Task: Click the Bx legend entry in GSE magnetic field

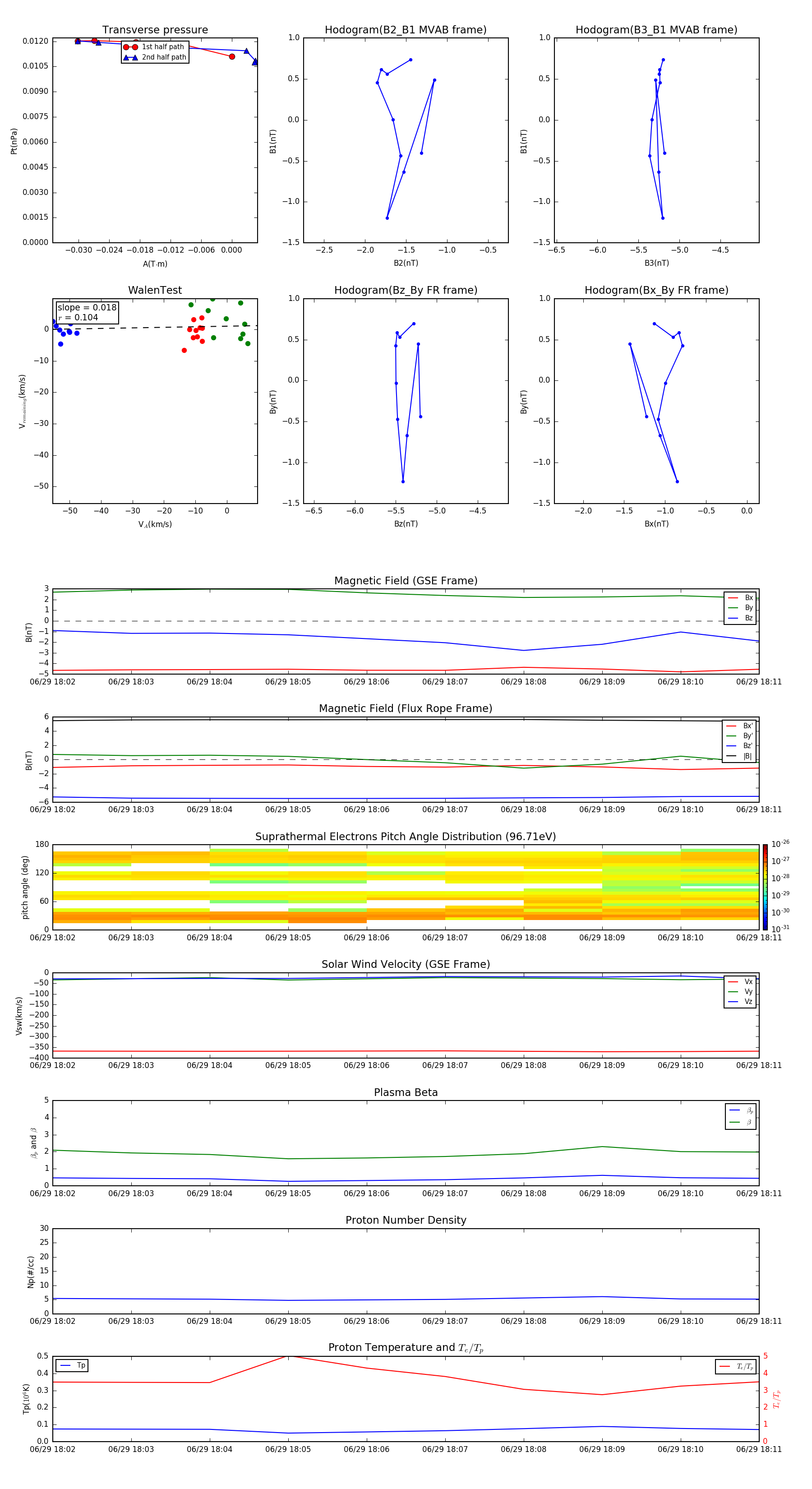Action: [x=740, y=598]
